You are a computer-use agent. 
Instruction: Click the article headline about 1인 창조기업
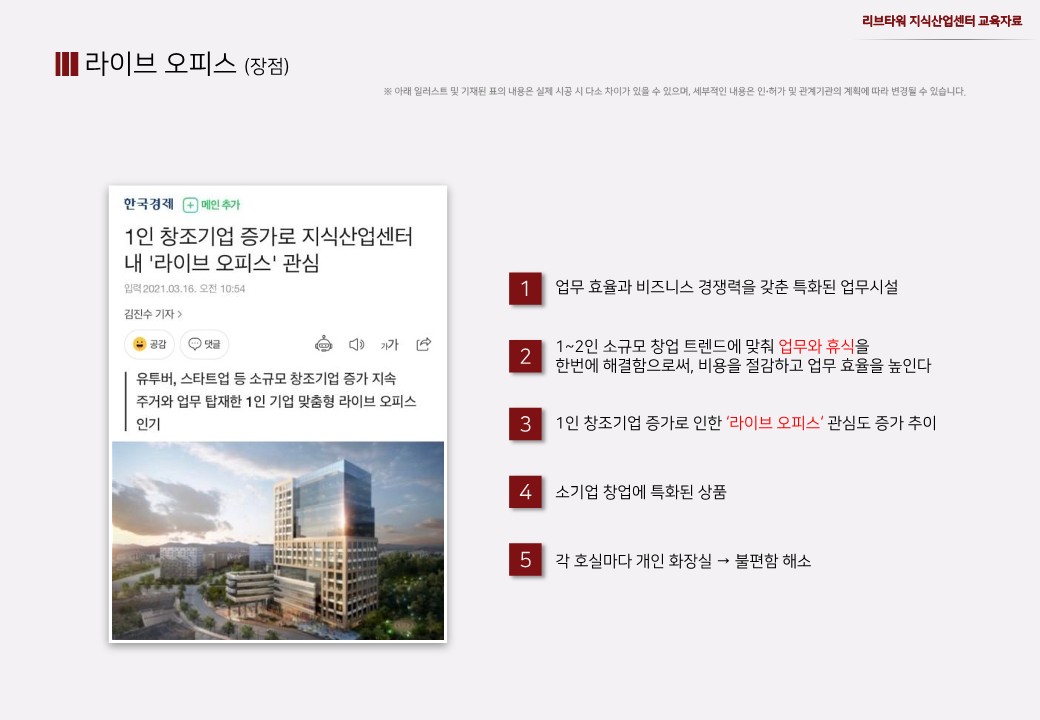268,250
